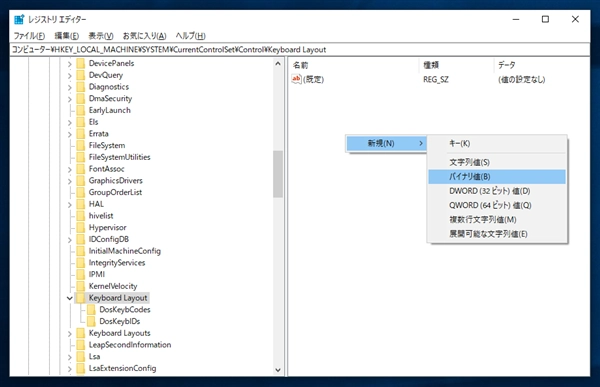Expand the Diagnostics key

click(70, 88)
